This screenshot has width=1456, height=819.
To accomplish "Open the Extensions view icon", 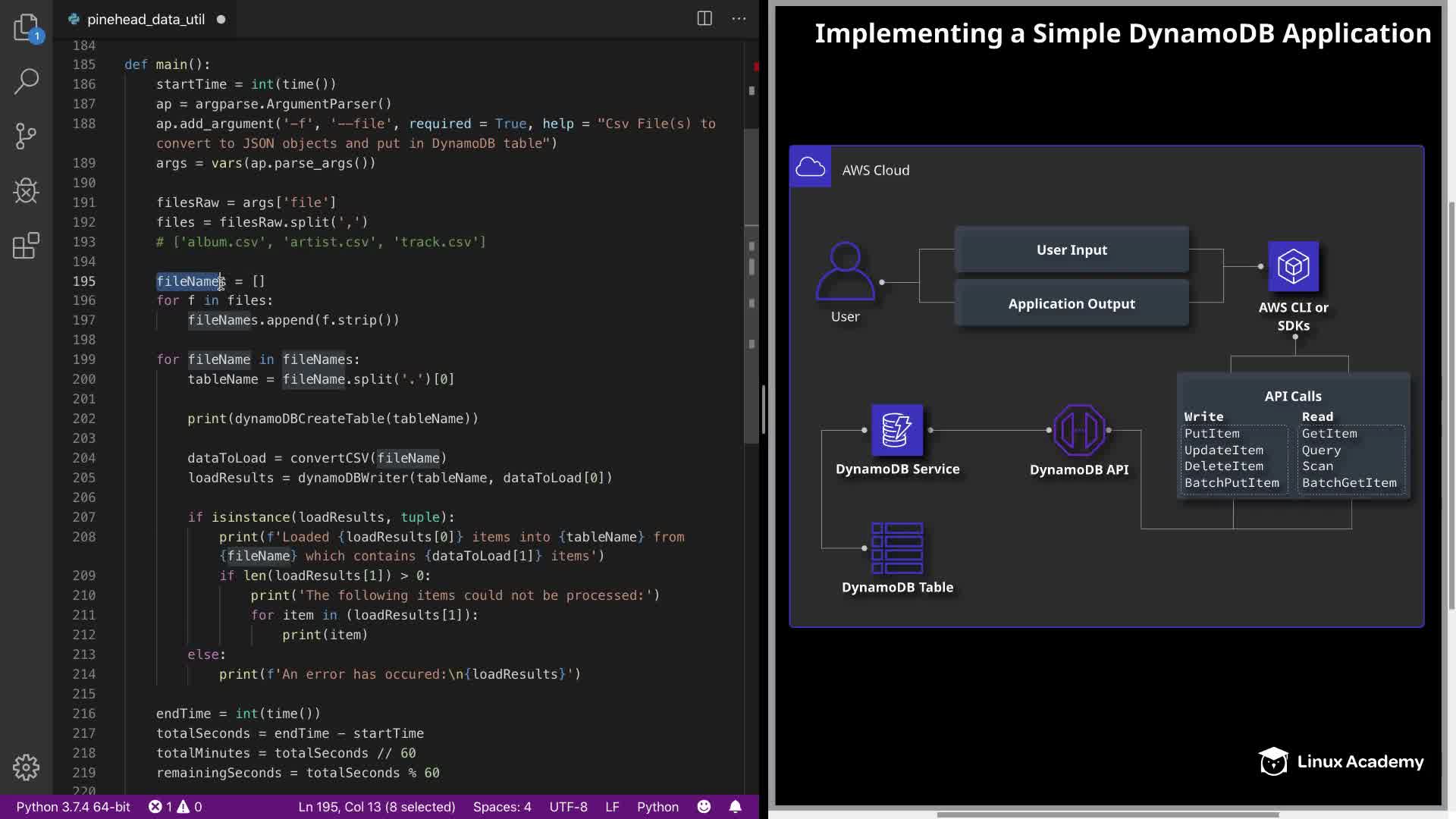I will click(x=27, y=246).
